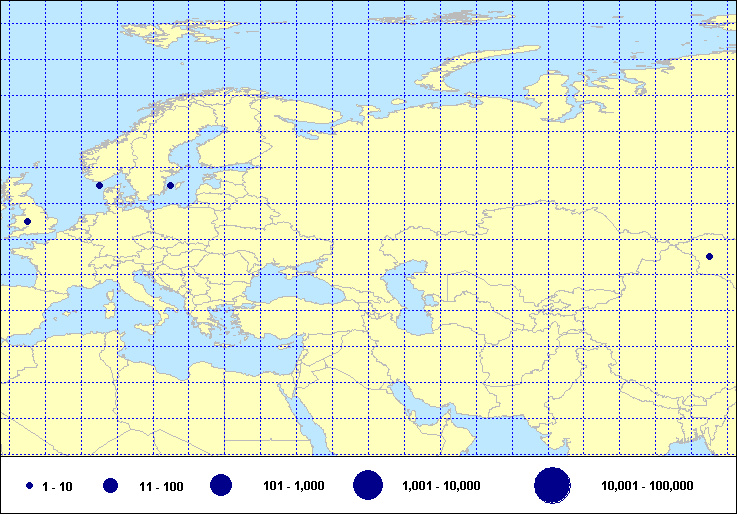The width and height of the screenshot is (737, 514).
Task: Click the '101 - 1,000' legend label
Action: pos(293,486)
